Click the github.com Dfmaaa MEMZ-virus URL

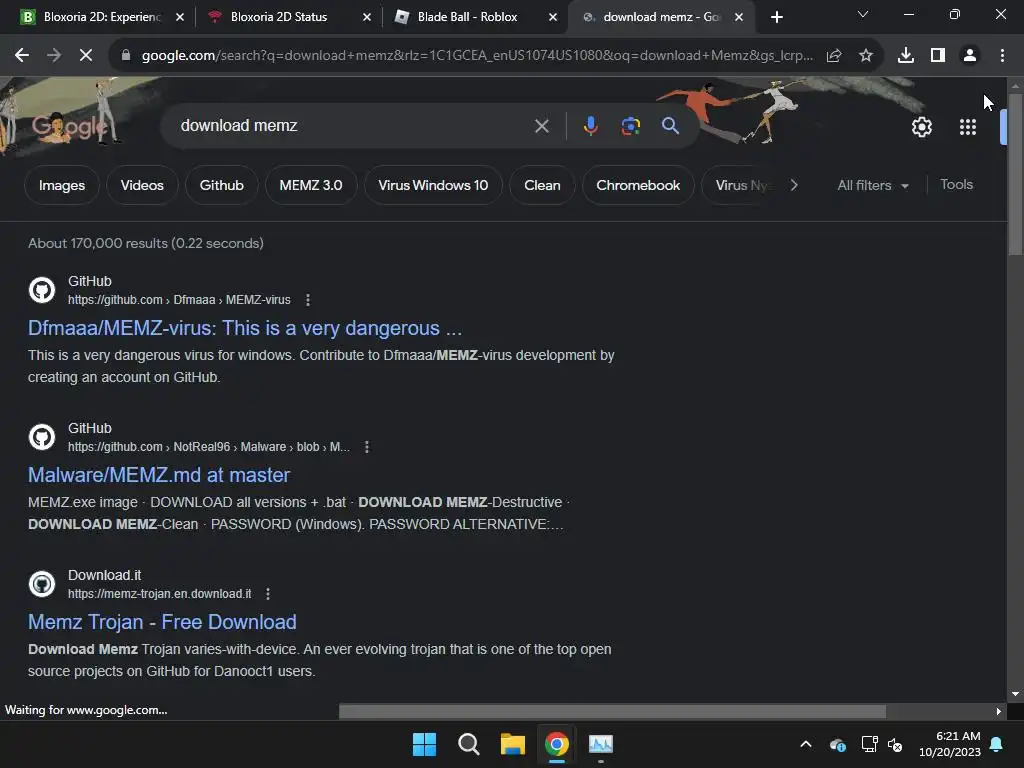point(179,300)
